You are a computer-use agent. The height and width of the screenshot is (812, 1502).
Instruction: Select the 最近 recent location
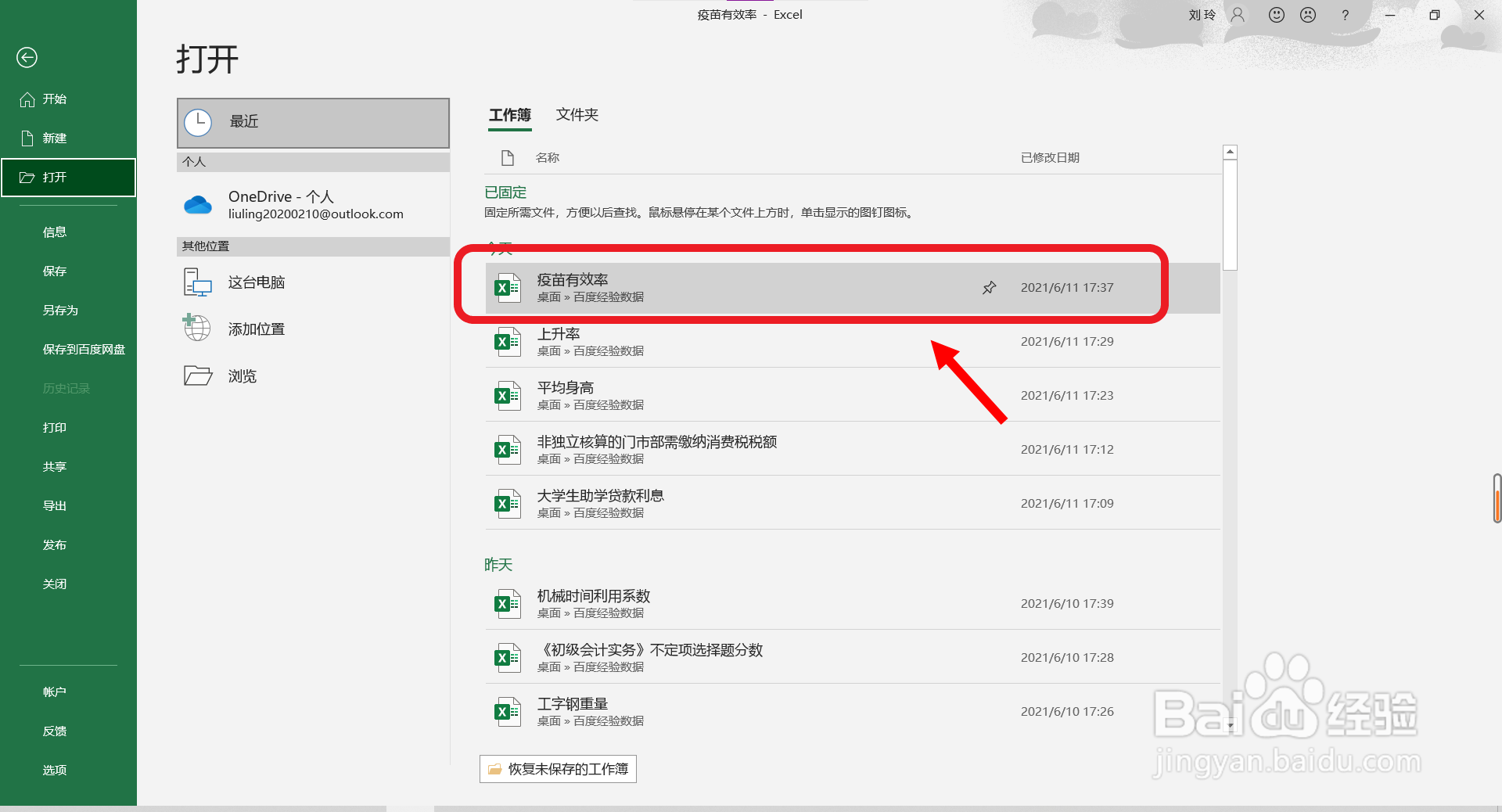pos(313,123)
